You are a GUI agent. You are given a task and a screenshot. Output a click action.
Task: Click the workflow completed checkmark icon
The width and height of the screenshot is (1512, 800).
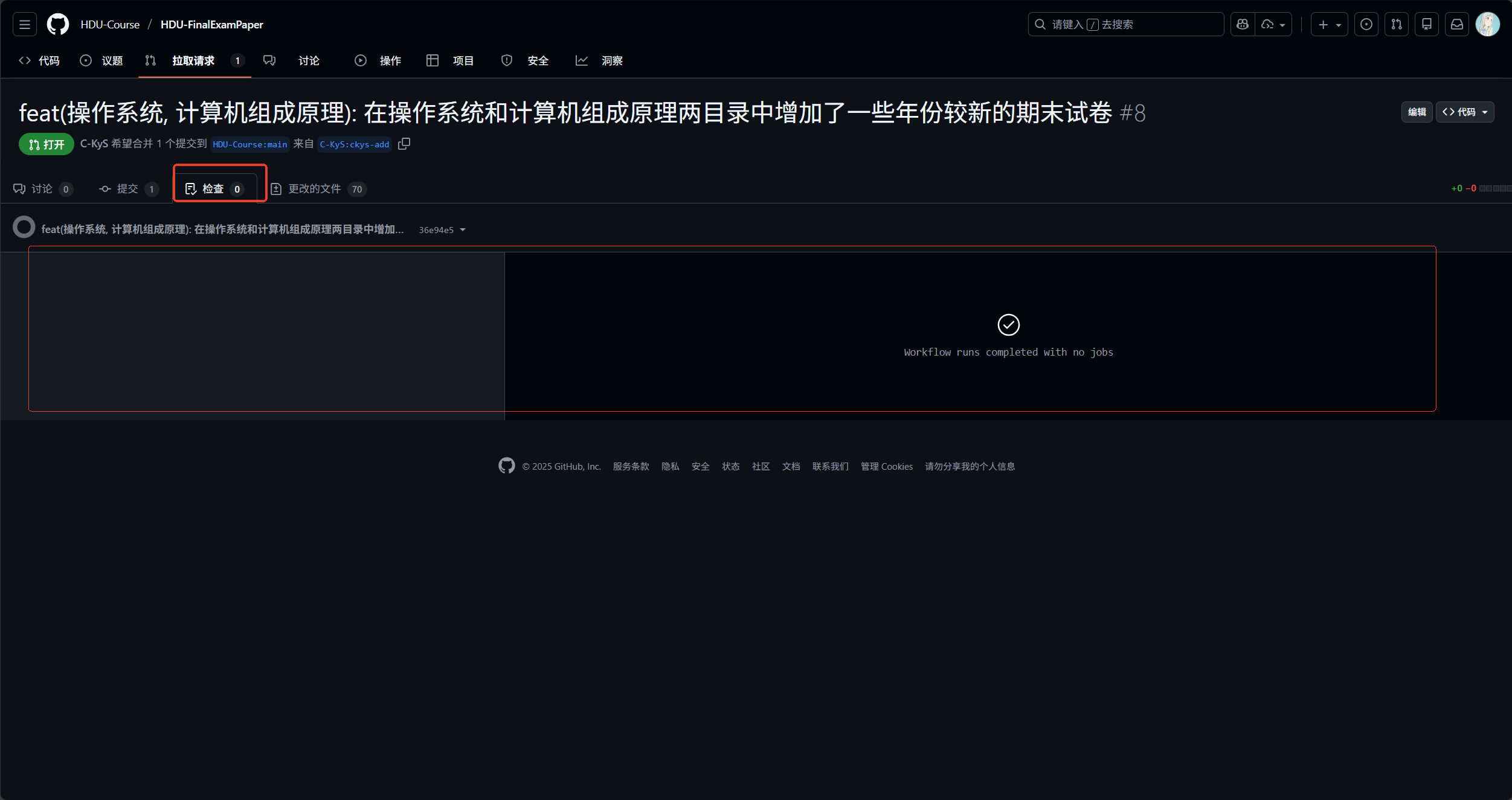[x=1008, y=325]
